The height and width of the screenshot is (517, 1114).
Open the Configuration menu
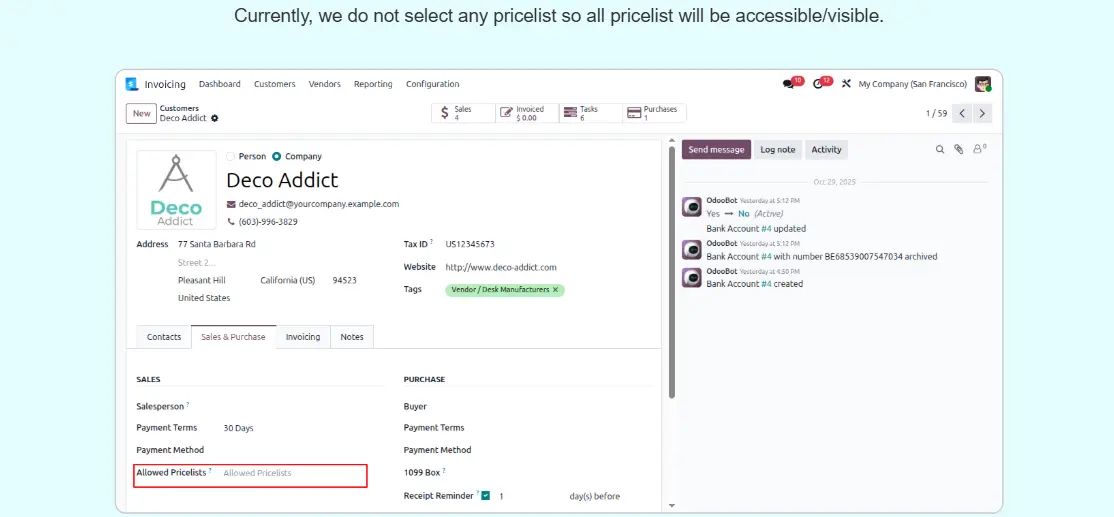point(432,84)
